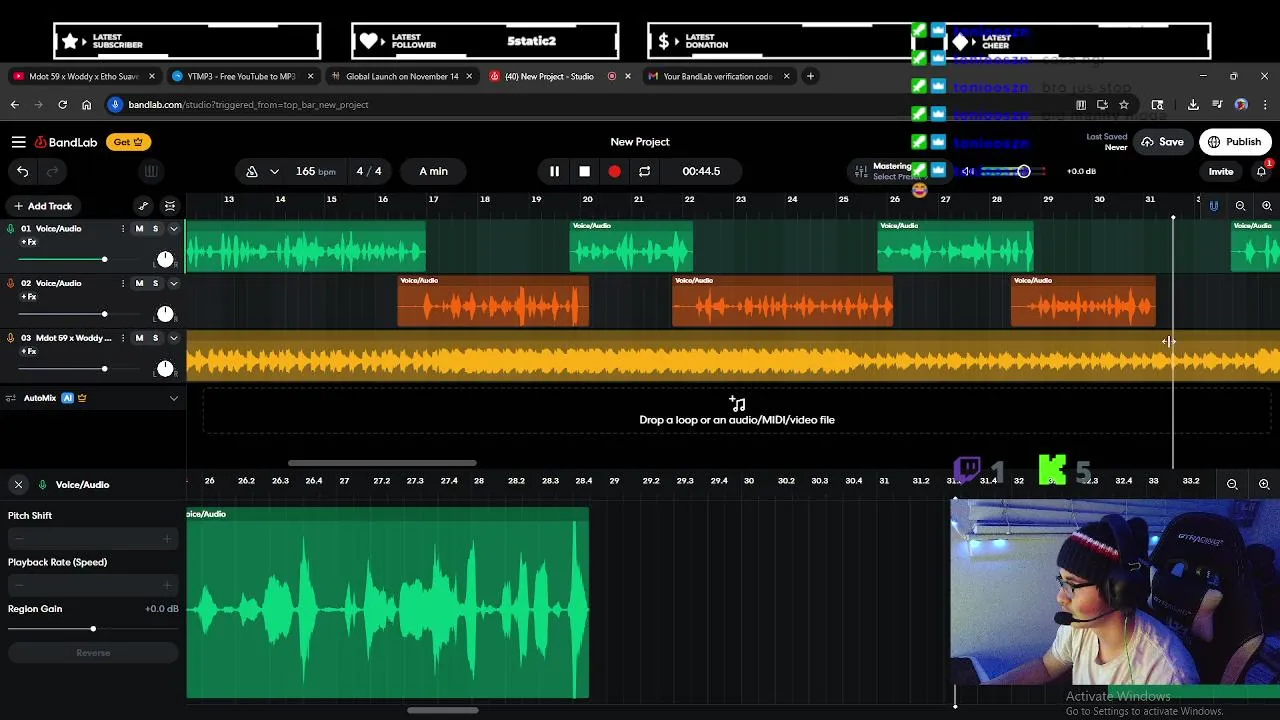The width and height of the screenshot is (1280, 720).
Task: Open track 02 three-dot menu
Action: coord(123,284)
